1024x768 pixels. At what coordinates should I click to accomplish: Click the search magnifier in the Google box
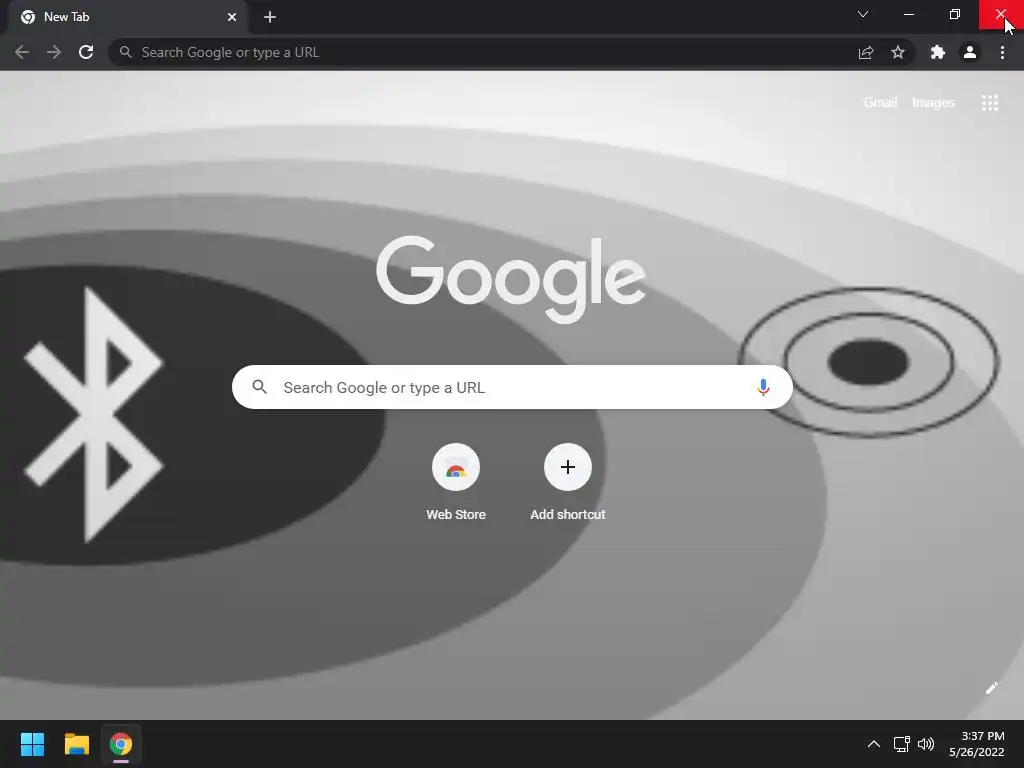259,387
